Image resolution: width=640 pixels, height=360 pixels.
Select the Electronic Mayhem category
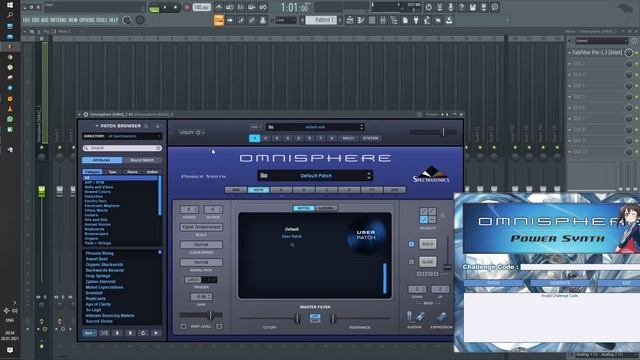pos(102,206)
